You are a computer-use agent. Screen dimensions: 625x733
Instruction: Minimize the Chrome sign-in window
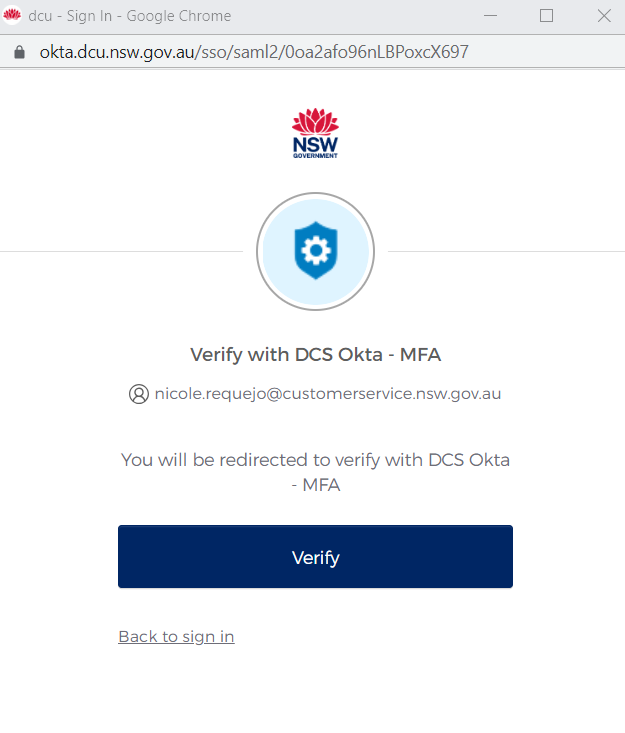click(490, 15)
